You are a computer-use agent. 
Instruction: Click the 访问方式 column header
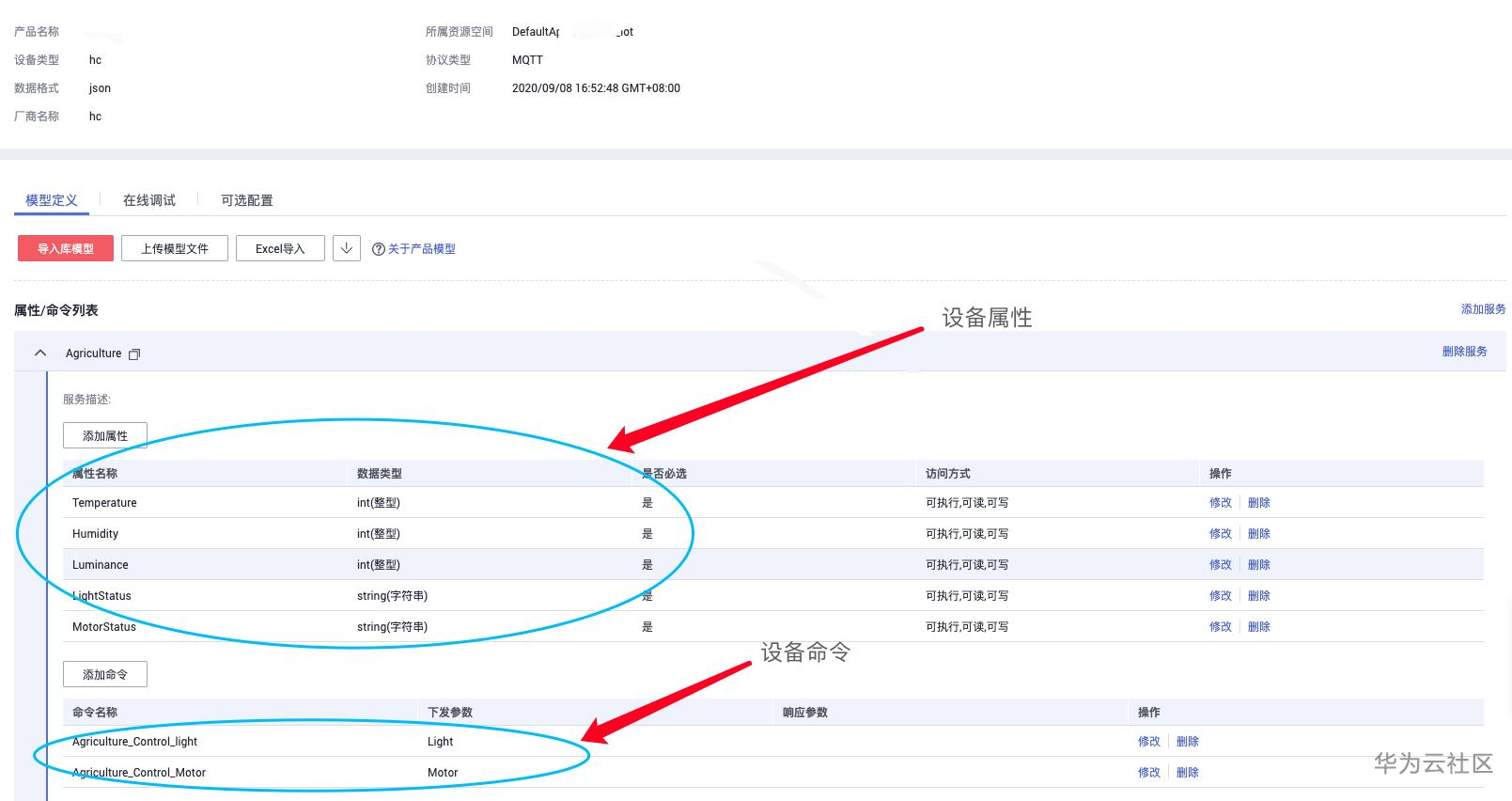[948, 474]
